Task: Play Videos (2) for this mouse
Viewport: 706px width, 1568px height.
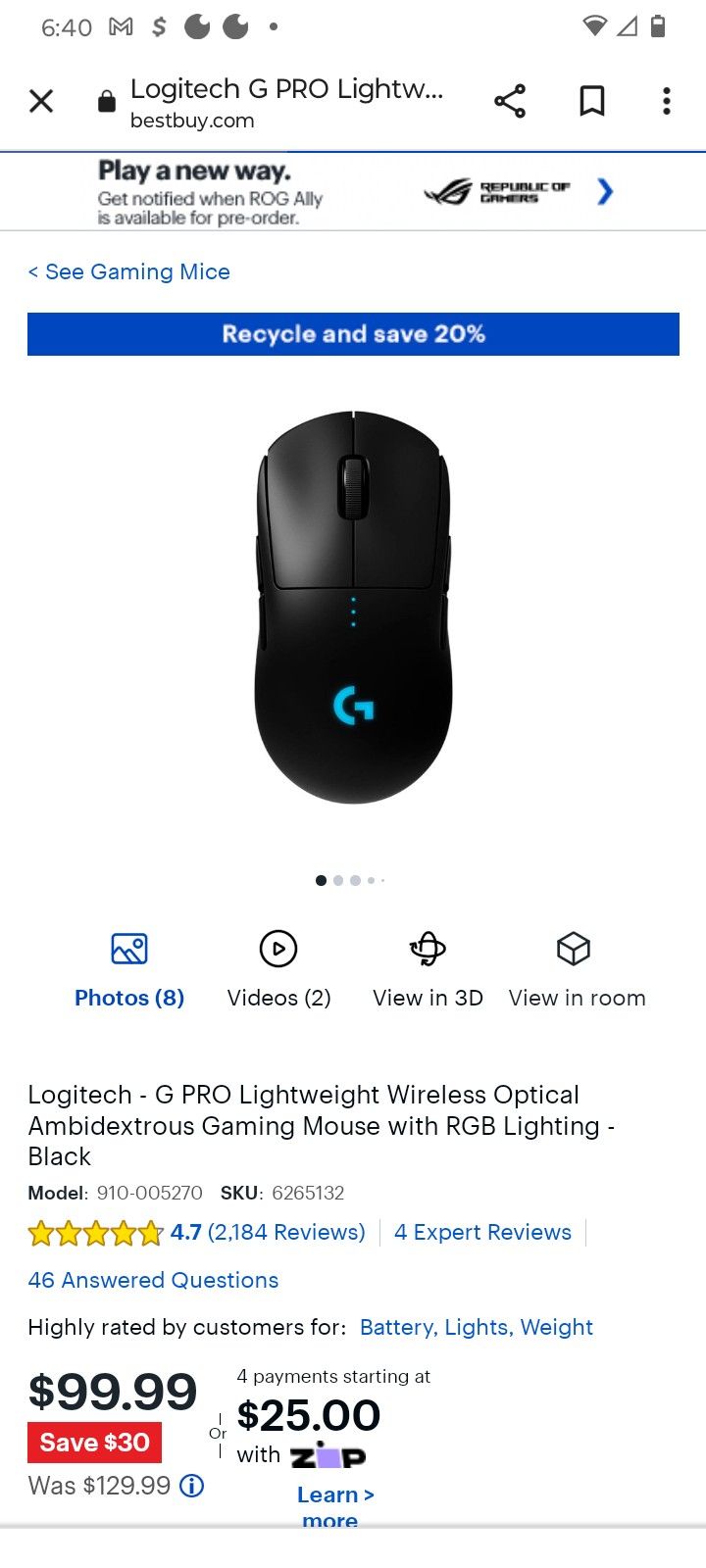Action: click(x=278, y=949)
